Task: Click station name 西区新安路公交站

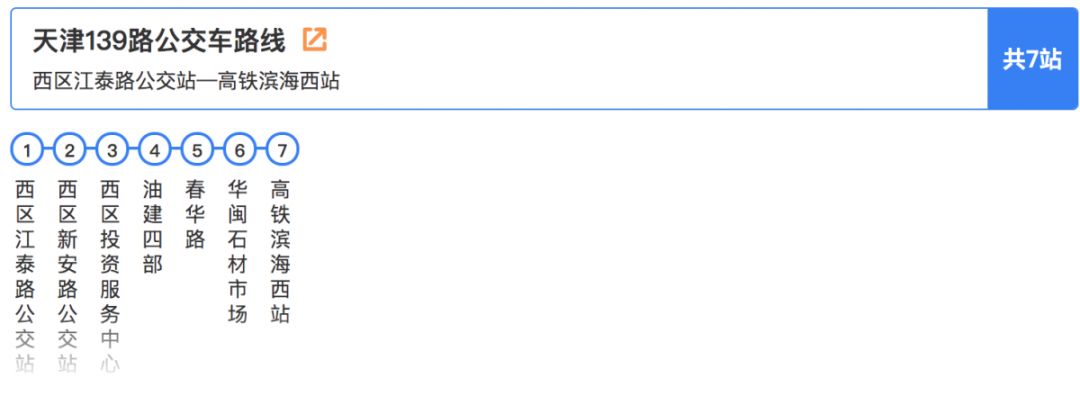Action: (68, 275)
